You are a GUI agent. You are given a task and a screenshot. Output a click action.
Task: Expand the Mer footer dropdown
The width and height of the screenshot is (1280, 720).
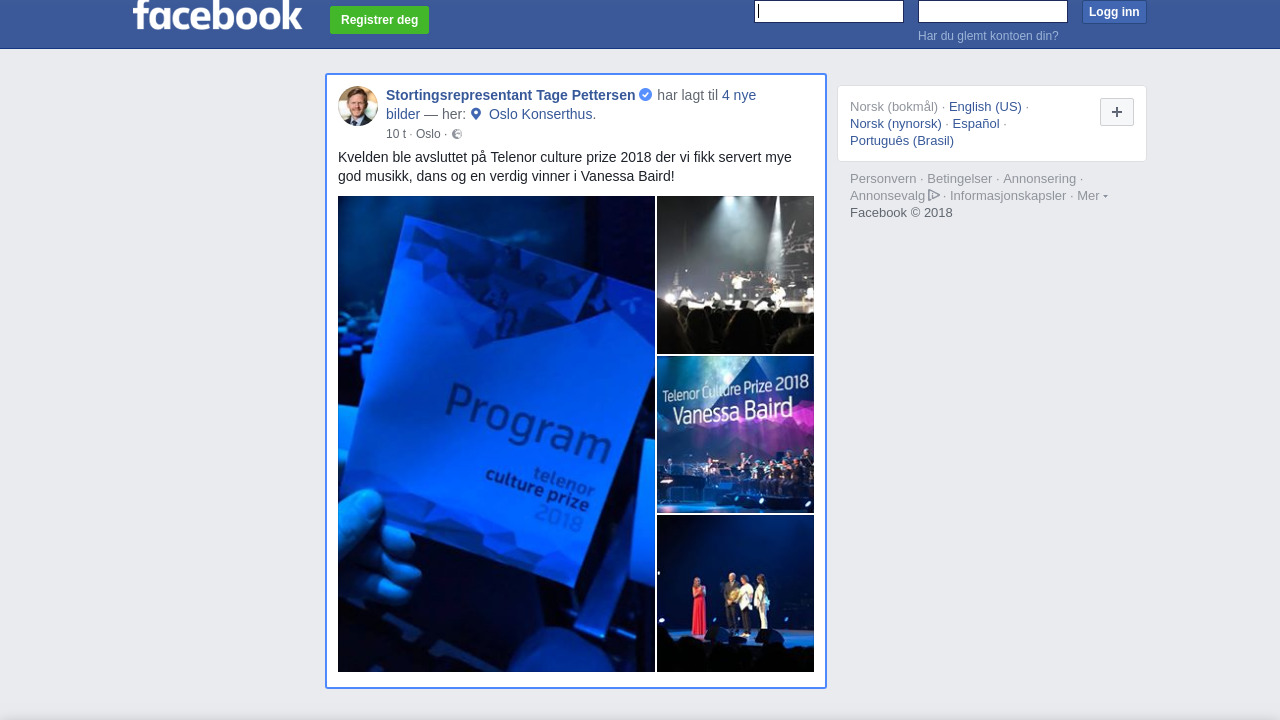(x=1092, y=196)
